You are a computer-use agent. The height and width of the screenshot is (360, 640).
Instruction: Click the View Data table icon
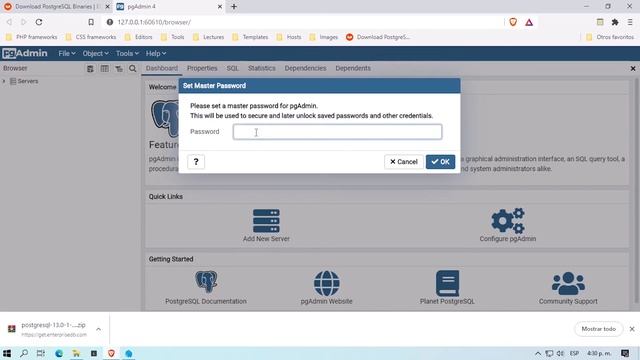(x=104, y=69)
